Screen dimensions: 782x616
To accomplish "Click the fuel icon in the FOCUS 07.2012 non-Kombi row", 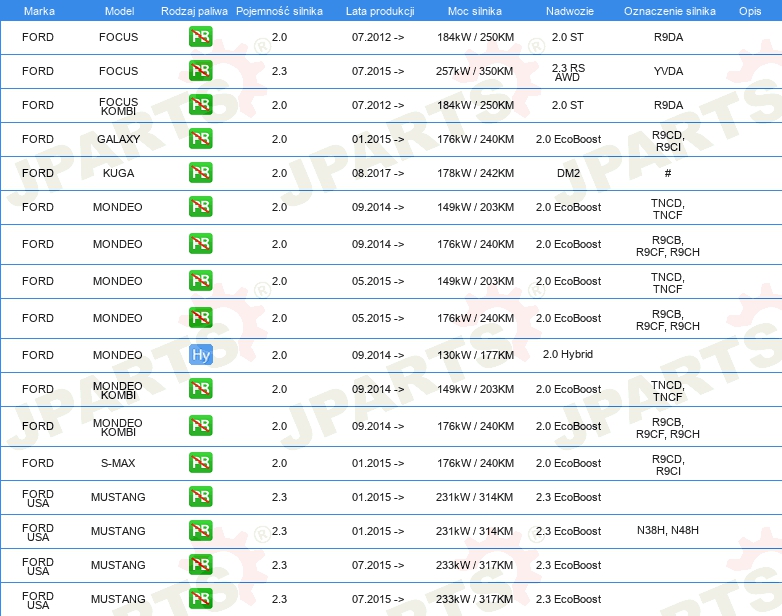I will [200, 37].
